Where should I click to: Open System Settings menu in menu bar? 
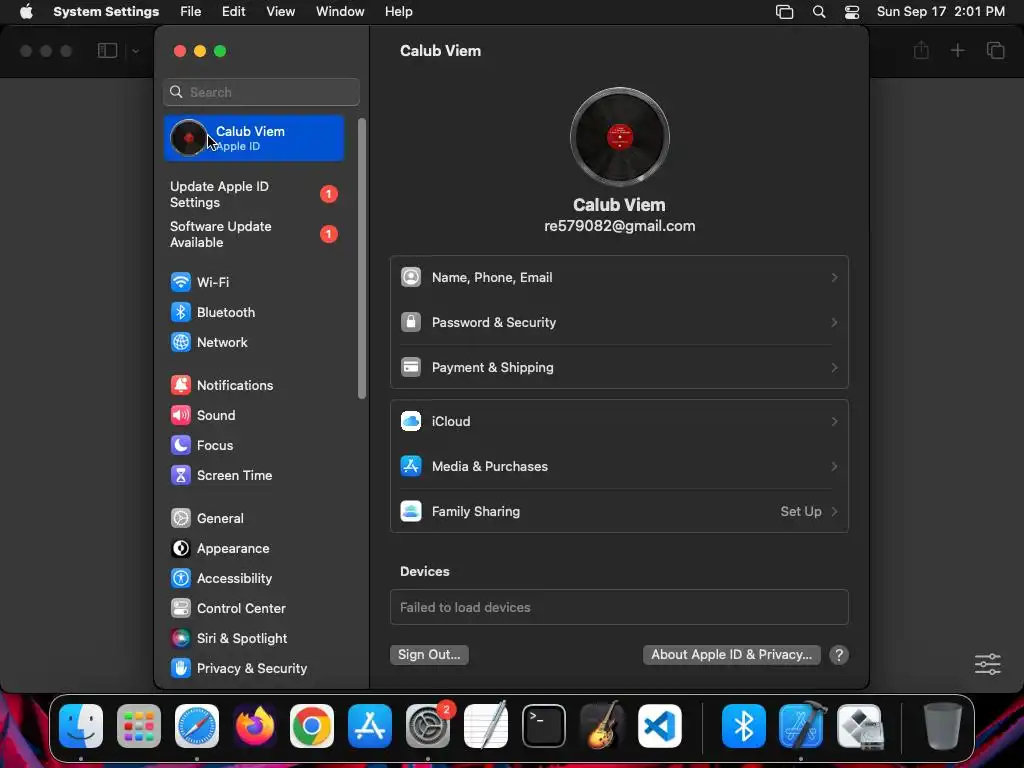pyautogui.click(x=106, y=12)
